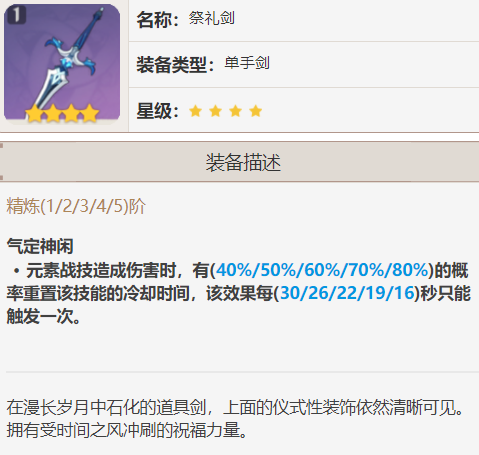Viewport: 479px width, 455px height.
Task: Click the 装备描述 section header
Action: pos(243,162)
